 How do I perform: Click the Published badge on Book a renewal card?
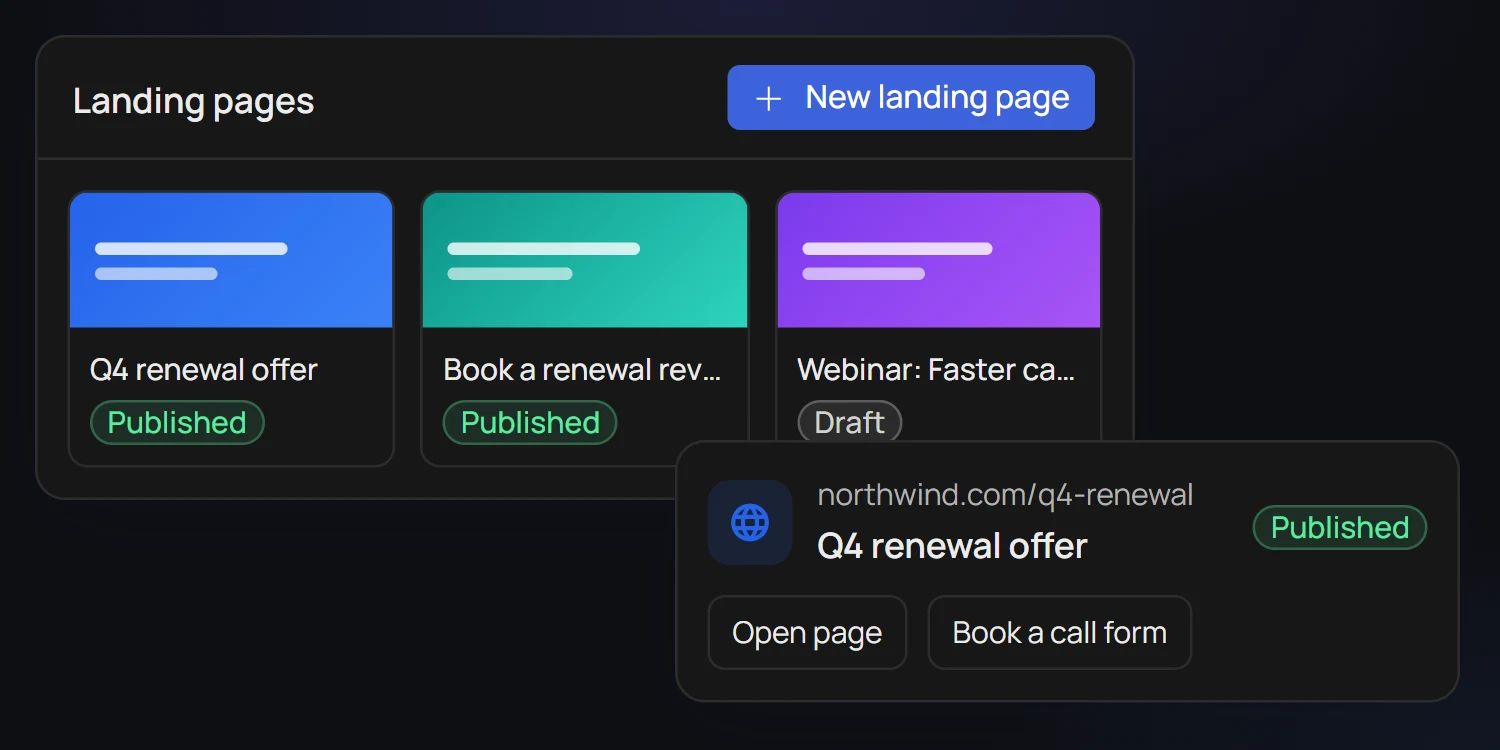pyautogui.click(x=530, y=422)
